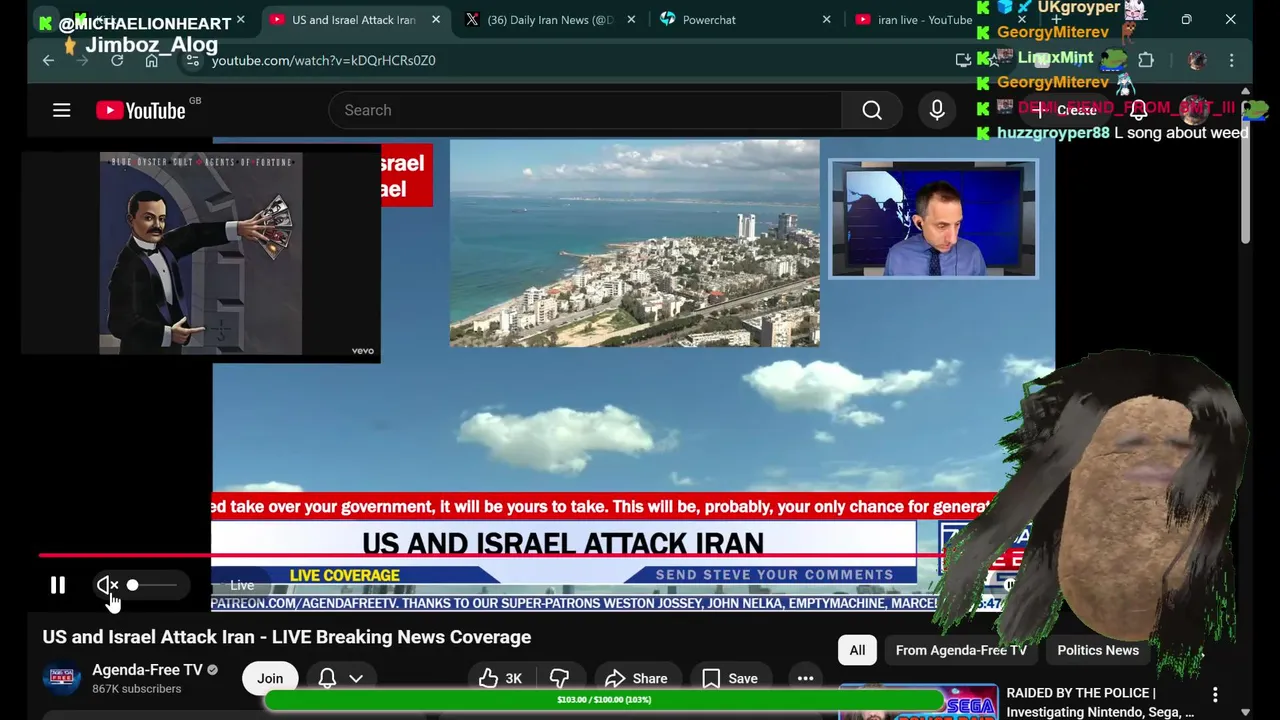Pause the live video
This screenshot has height=720, width=1280.
pos(58,585)
